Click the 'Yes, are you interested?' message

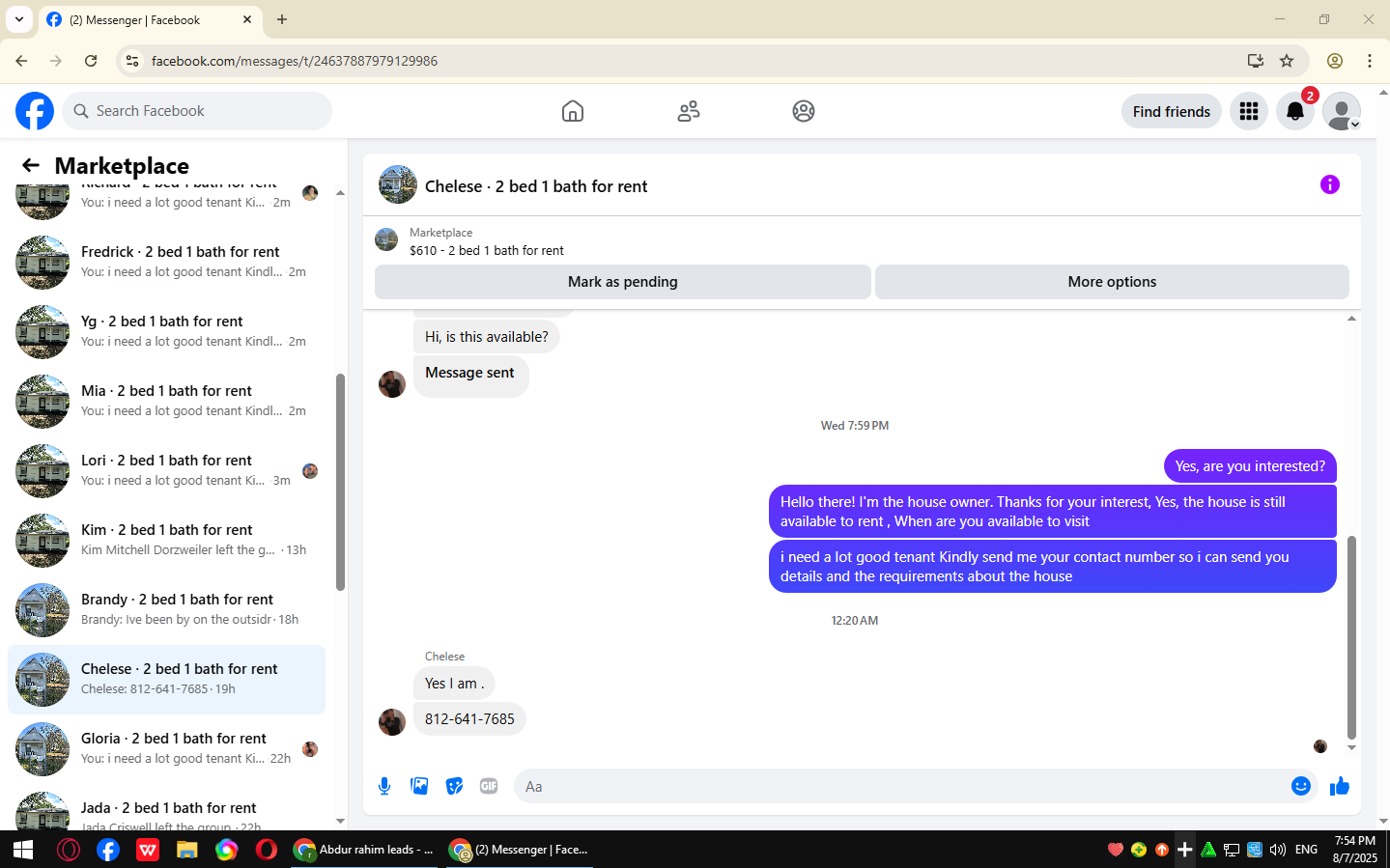[x=1250, y=466]
